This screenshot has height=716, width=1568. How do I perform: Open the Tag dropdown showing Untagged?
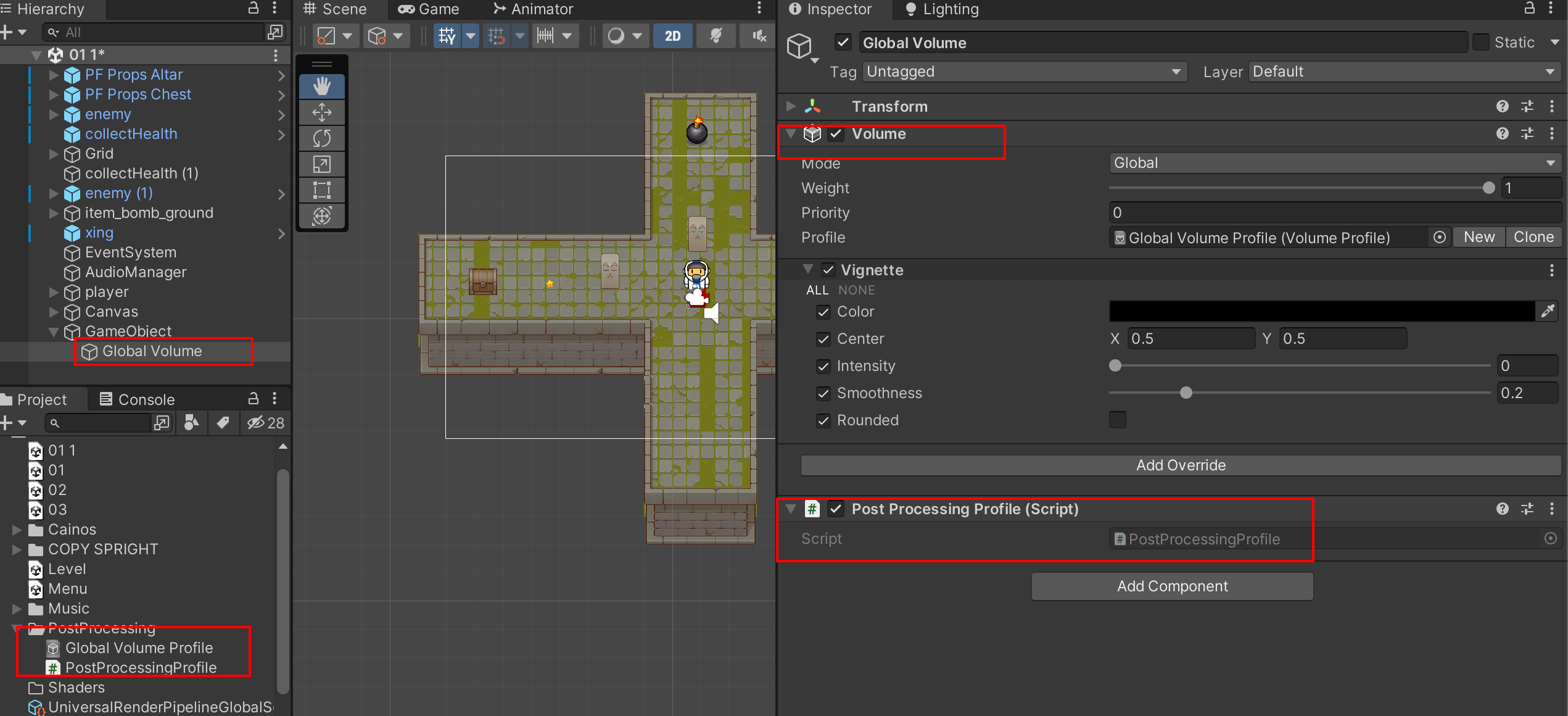click(1023, 71)
